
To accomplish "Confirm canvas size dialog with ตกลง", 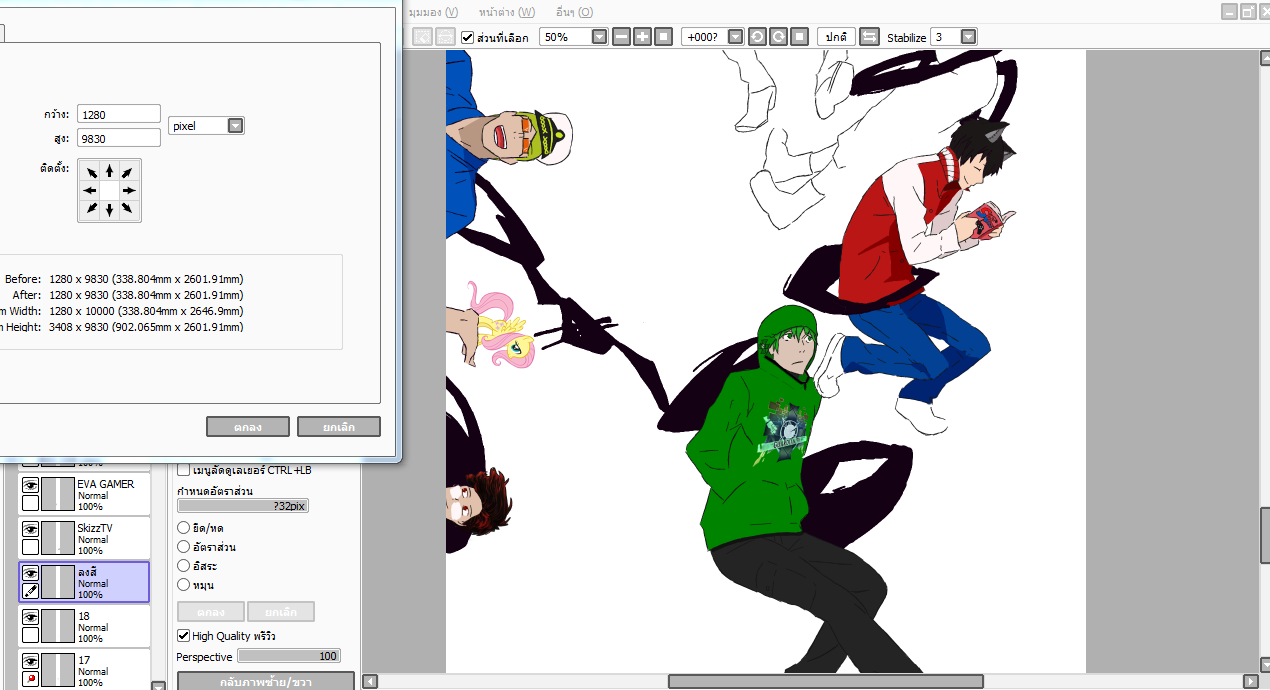I will [x=248, y=427].
